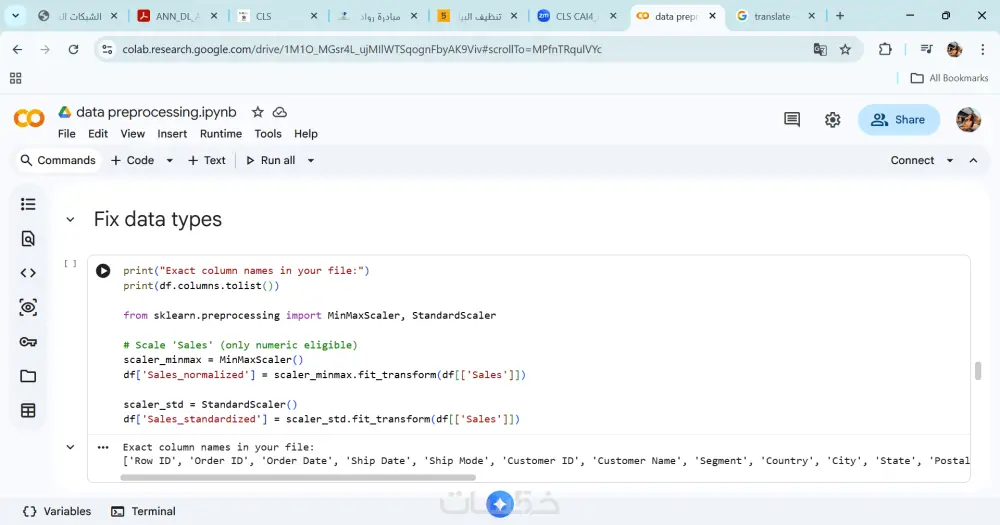Open the browser extensions puzzle icon
The height and width of the screenshot is (525, 1000).
click(885, 49)
